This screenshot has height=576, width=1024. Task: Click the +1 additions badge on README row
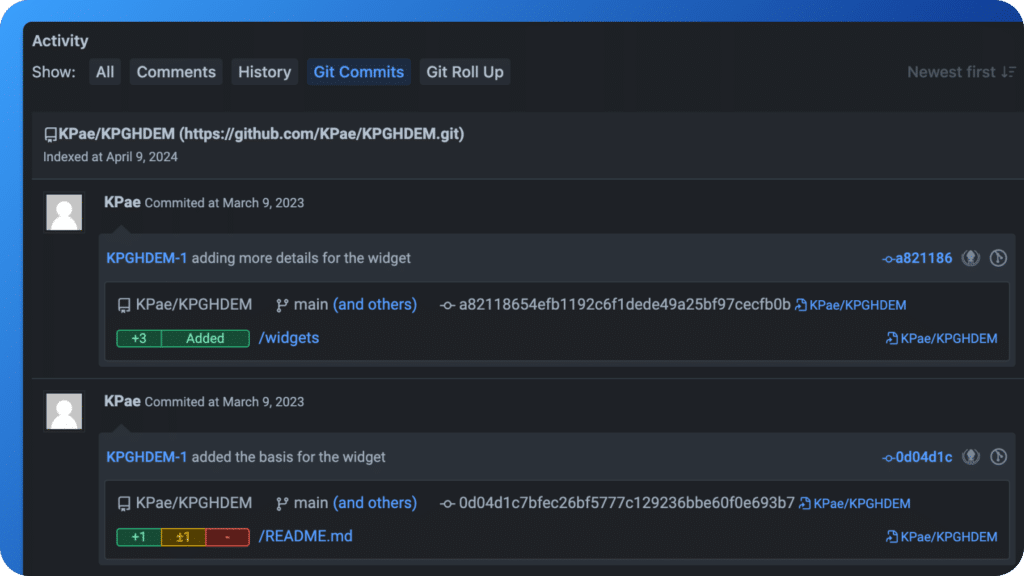[139, 537]
